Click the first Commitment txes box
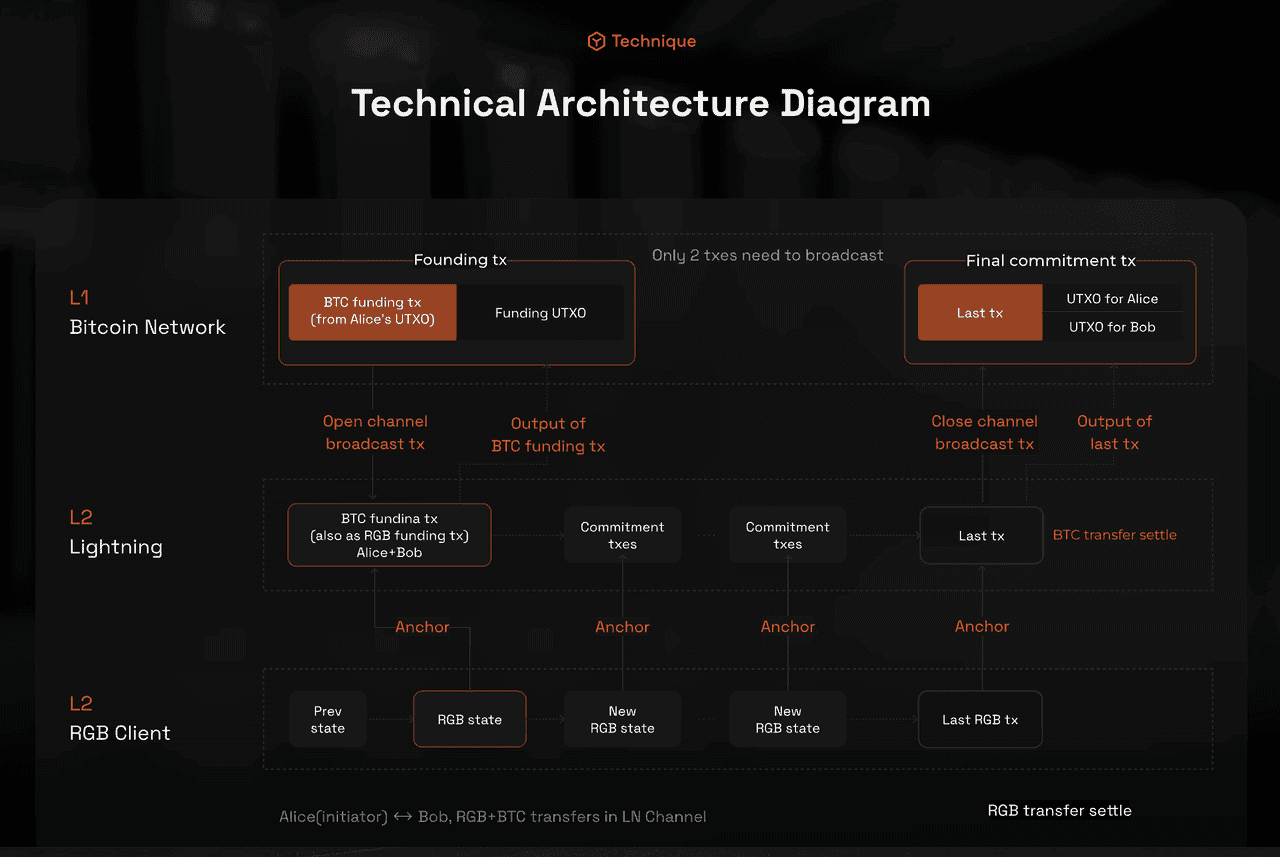The width and height of the screenshot is (1280, 857). pyautogui.click(x=622, y=535)
